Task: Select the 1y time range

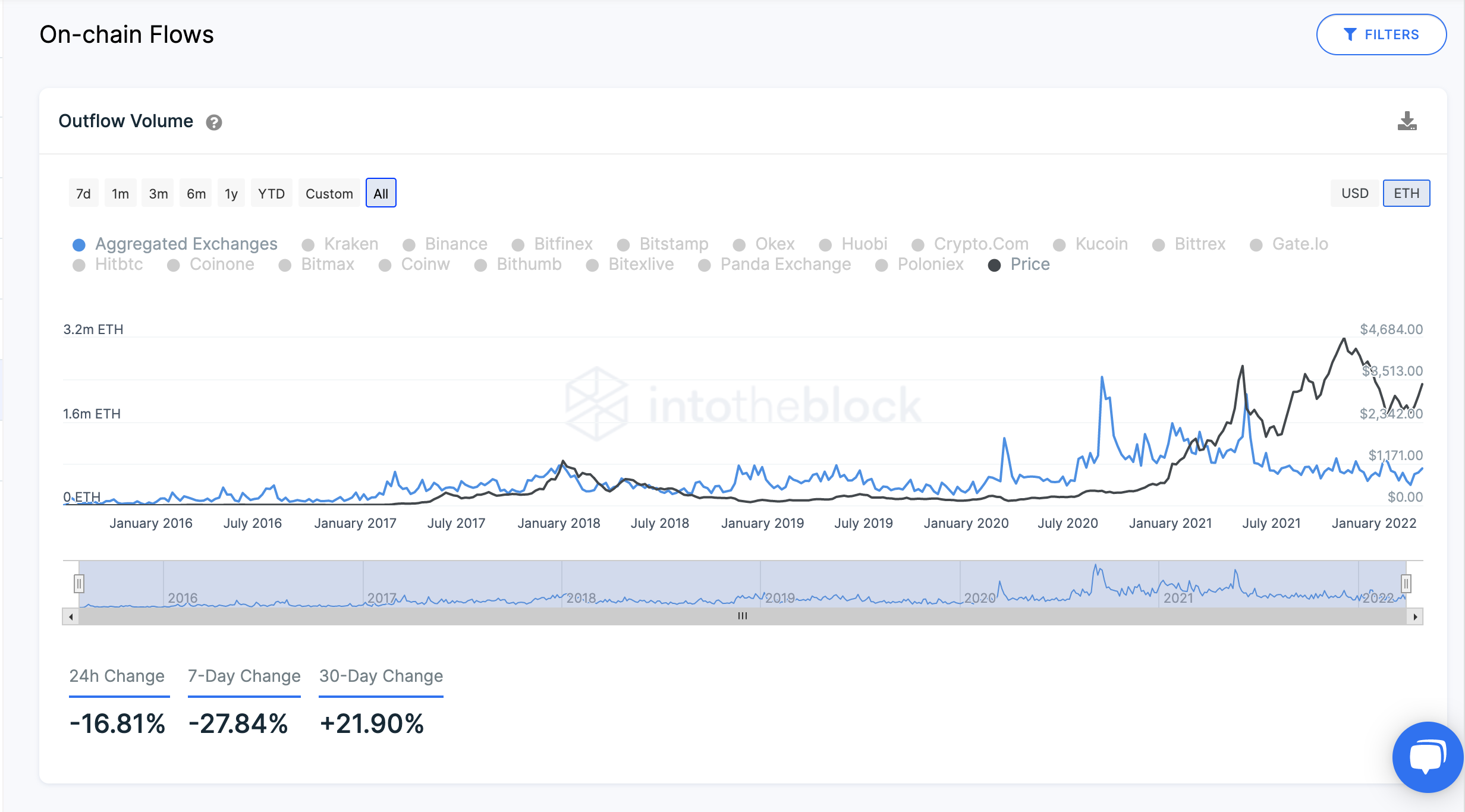Action: 231,193
